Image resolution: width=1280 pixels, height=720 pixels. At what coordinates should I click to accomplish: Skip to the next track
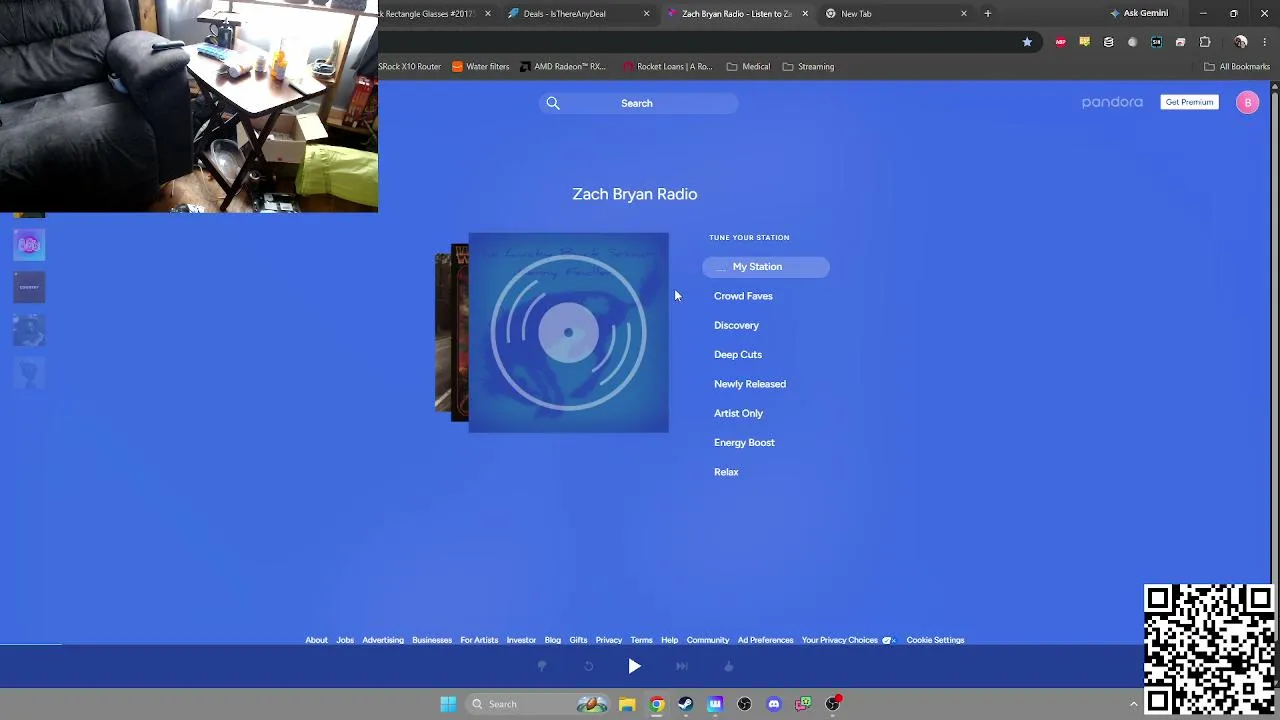coord(681,666)
